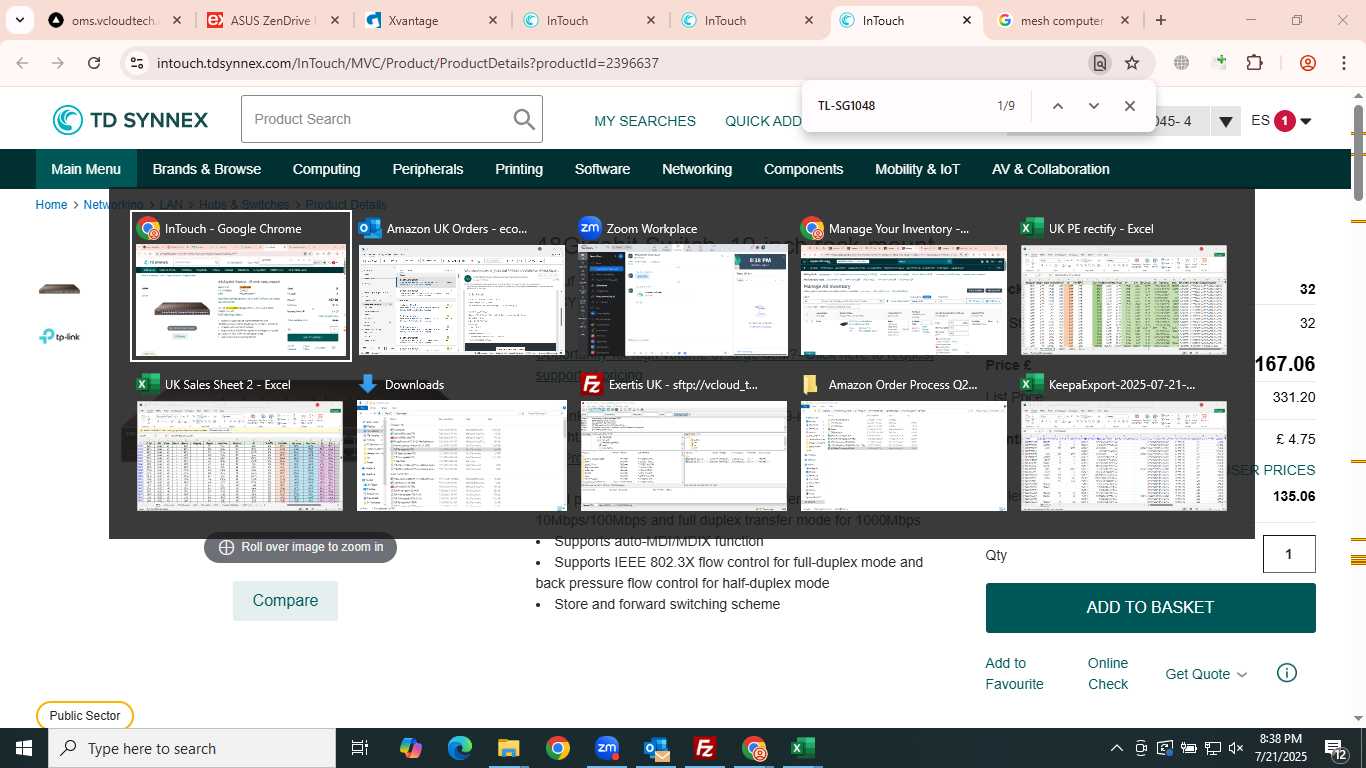1366x768 pixels.
Task: Open the tab list dropdown arrow
Action: tap(21, 20)
